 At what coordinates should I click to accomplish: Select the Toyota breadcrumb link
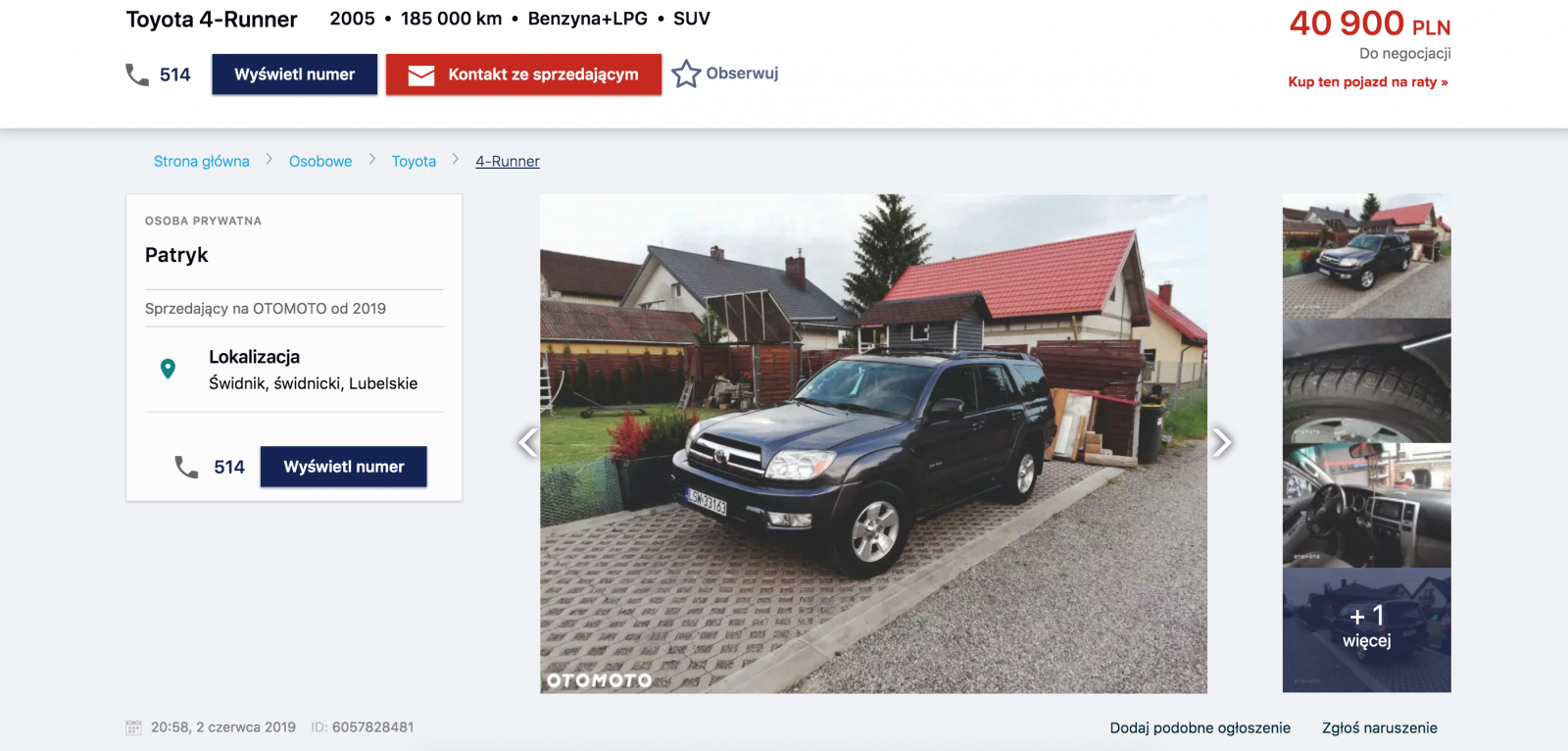pyautogui.click(x=414, y=162)
